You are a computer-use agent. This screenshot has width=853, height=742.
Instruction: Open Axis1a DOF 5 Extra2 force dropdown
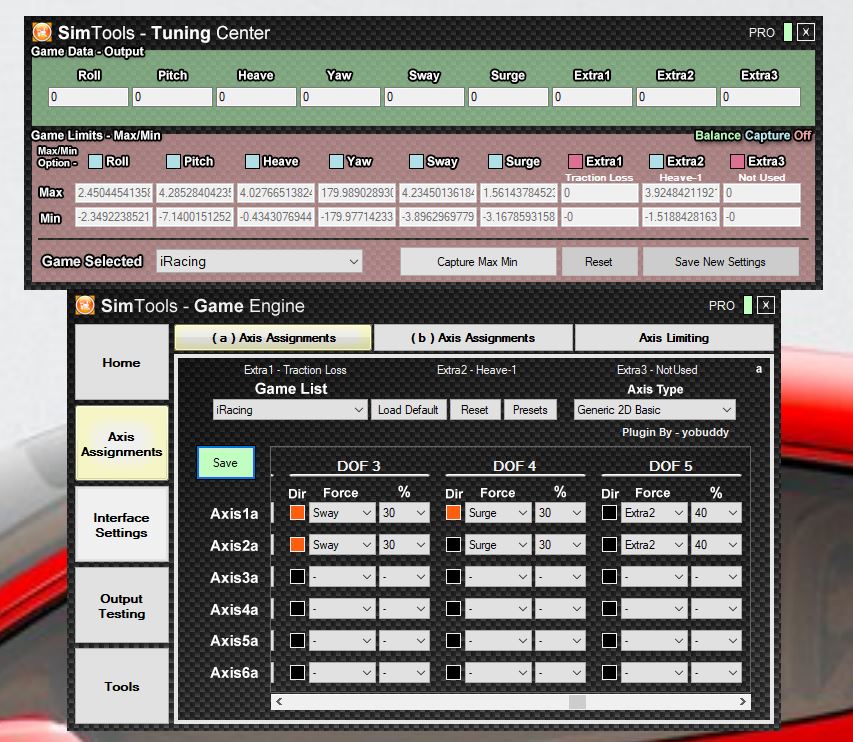653,512
